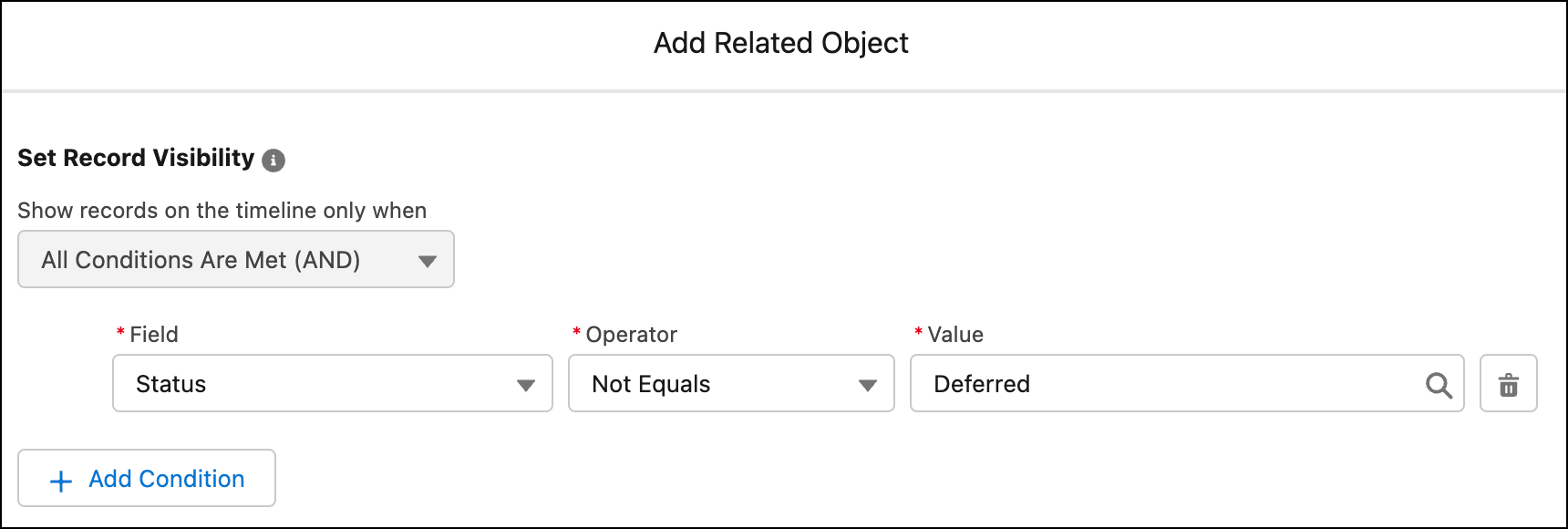
Task: Click the Add Related Object dialog title
Action: point(781,43)
